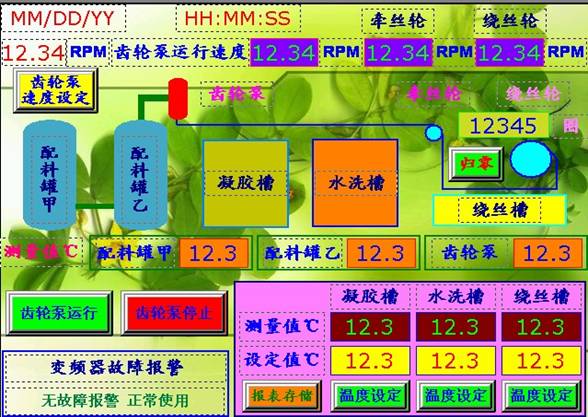This screenshot has height=417, width=588.
Task: Click the small cyan traction wheel circle
Action: pos(434,133)
